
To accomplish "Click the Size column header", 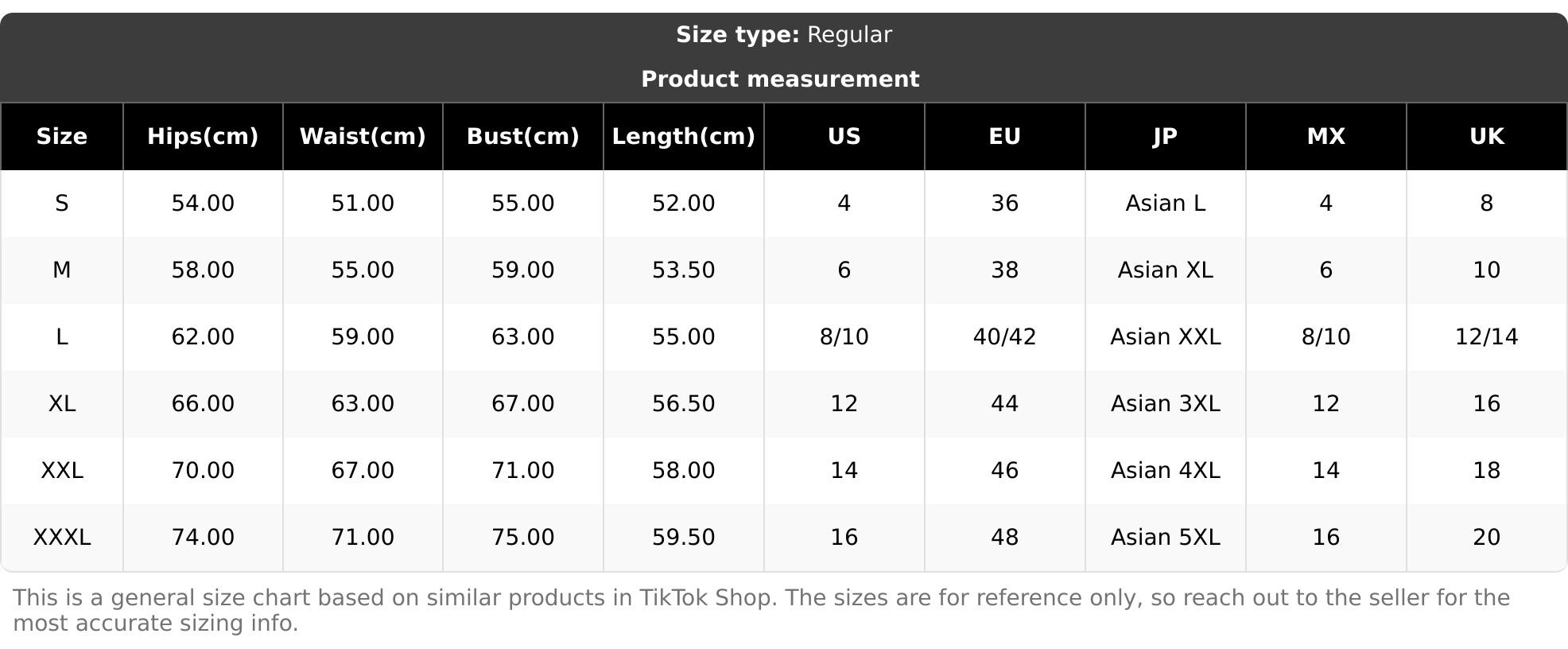I will point(62,137).
